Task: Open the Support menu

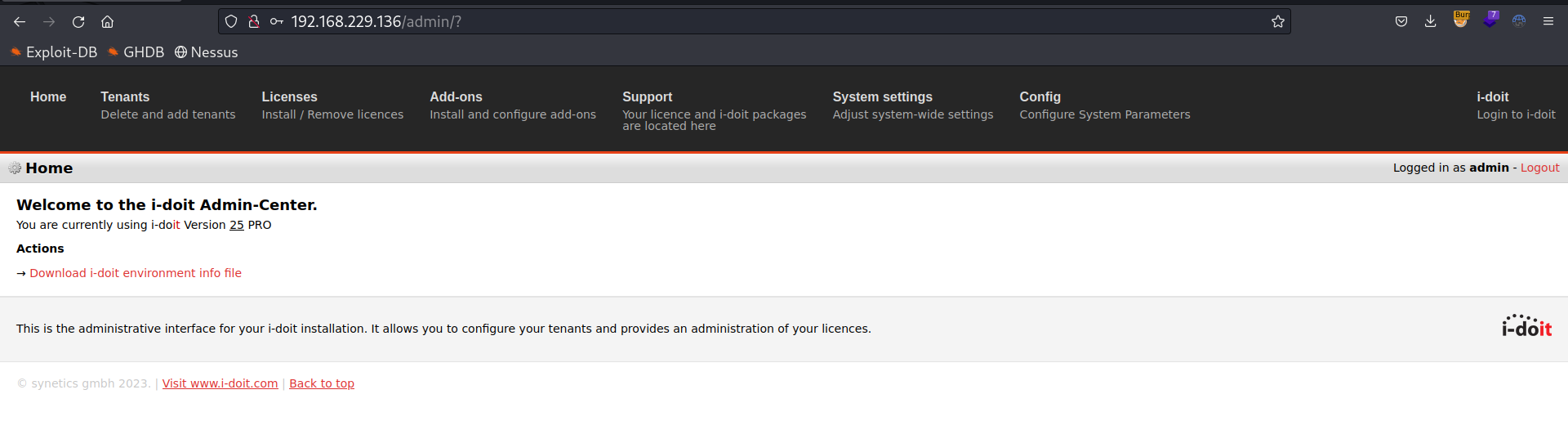Action: click(x=714, y=110)
